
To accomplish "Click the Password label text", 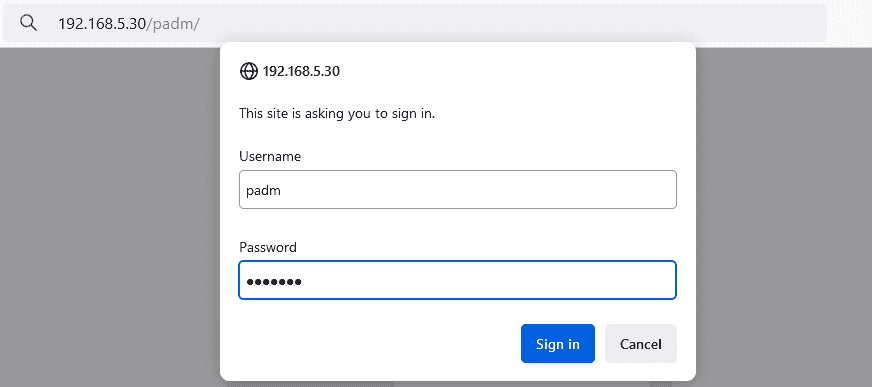I will tap(268, 247).
